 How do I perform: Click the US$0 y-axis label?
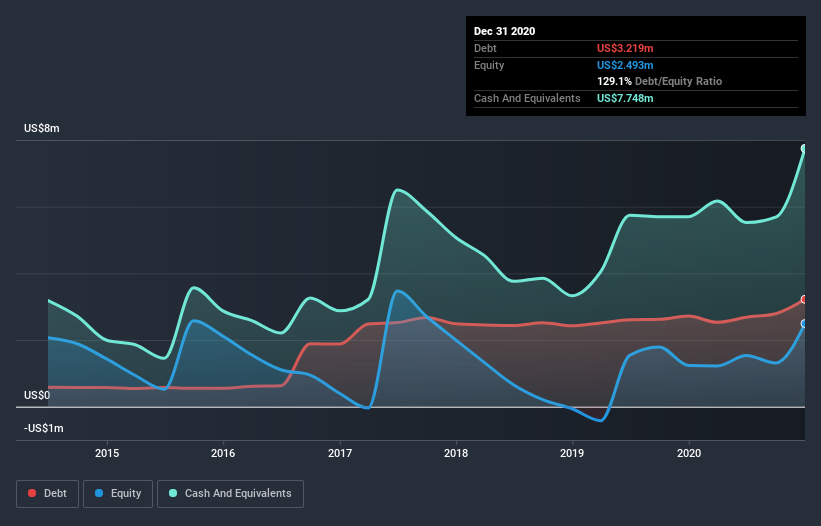point(37,396)
